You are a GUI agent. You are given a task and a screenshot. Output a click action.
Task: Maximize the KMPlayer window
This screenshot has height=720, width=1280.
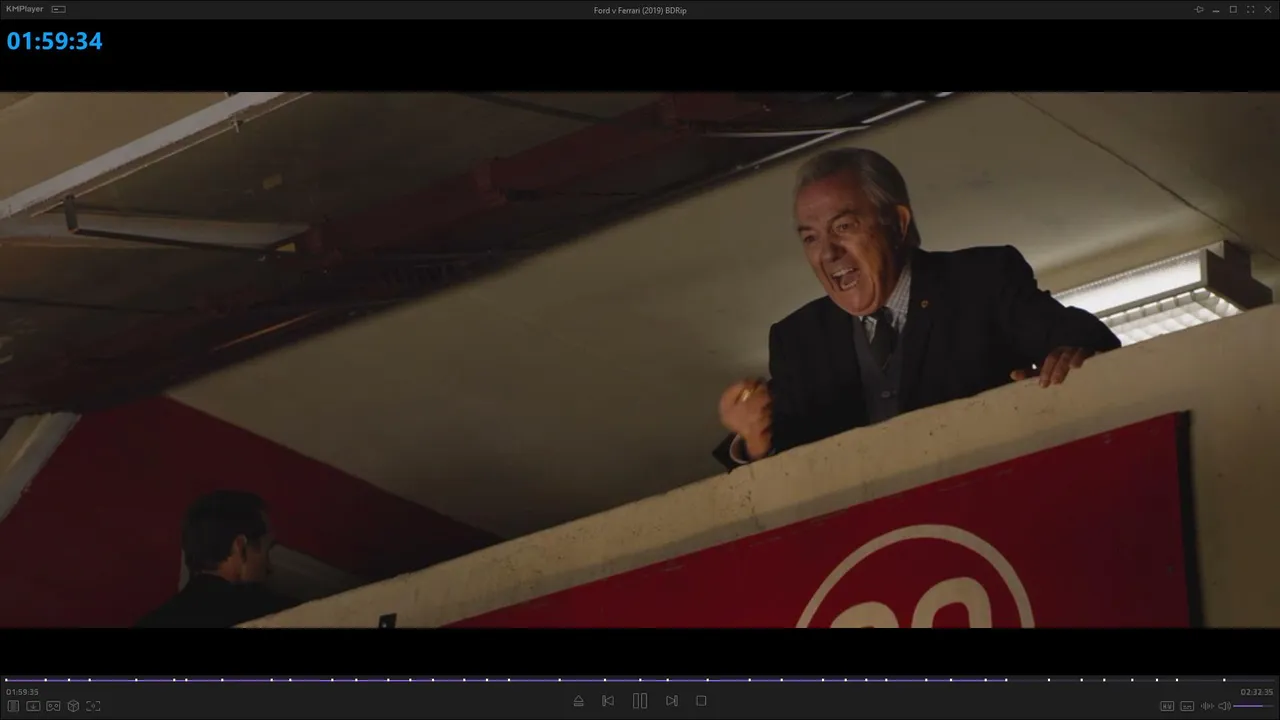(1233, 9)
